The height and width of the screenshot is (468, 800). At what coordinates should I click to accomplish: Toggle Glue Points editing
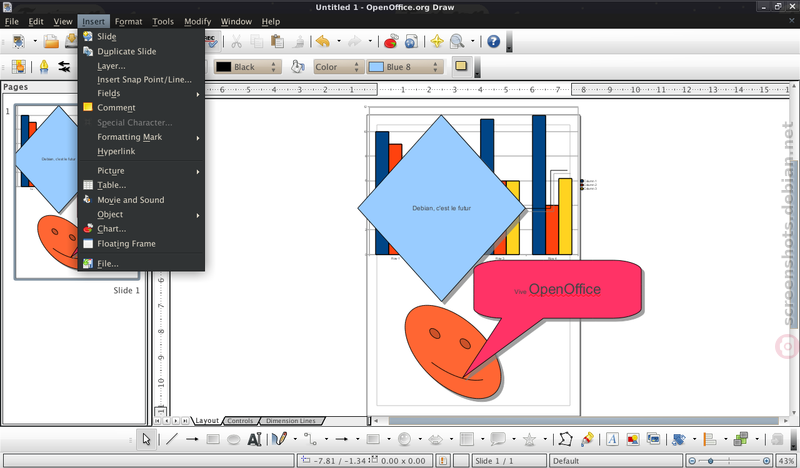(587, 439)
